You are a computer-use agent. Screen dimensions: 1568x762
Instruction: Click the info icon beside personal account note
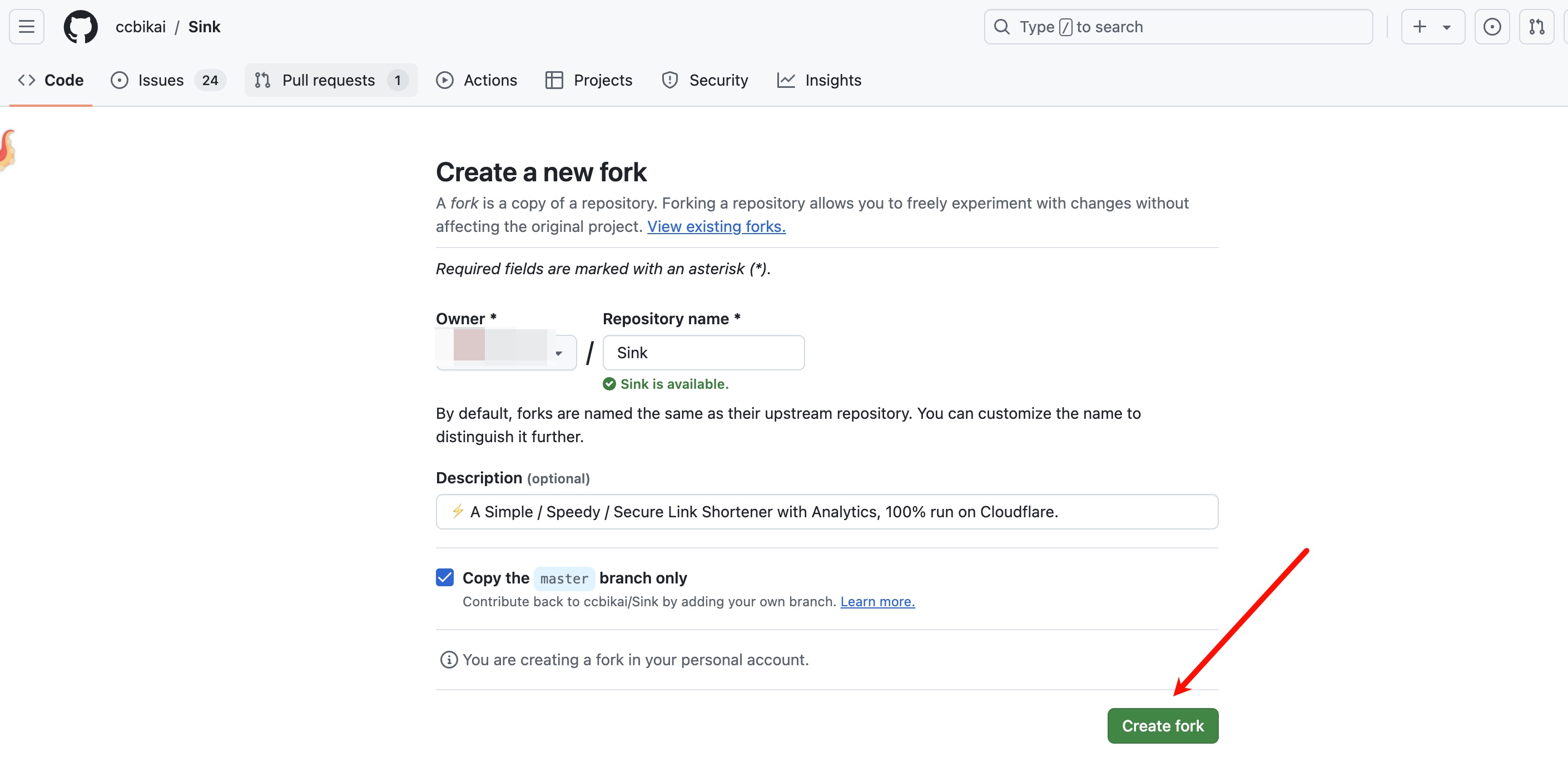[449, 660]
